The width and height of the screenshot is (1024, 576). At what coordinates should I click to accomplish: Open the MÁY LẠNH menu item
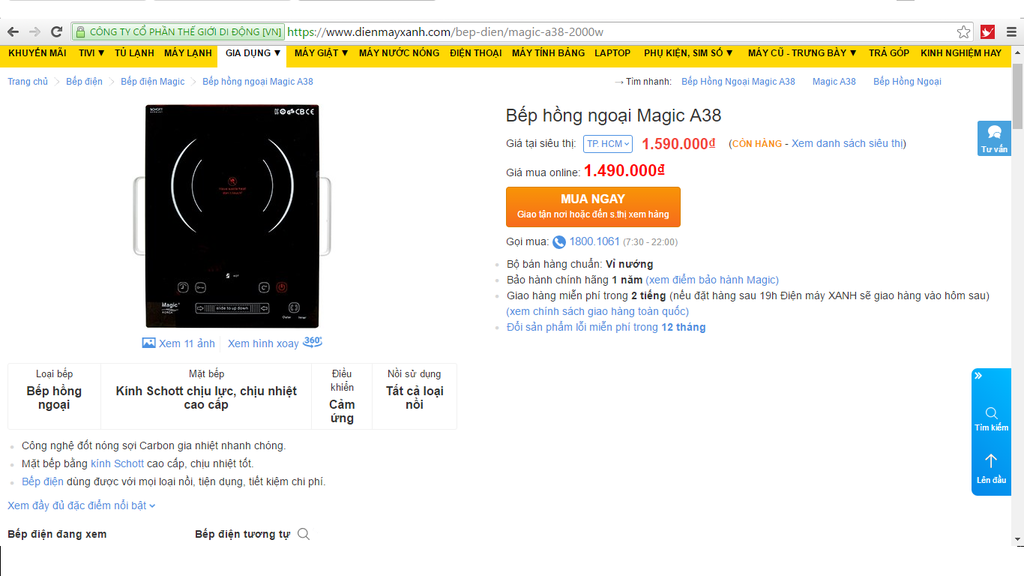tap(188, 53)
